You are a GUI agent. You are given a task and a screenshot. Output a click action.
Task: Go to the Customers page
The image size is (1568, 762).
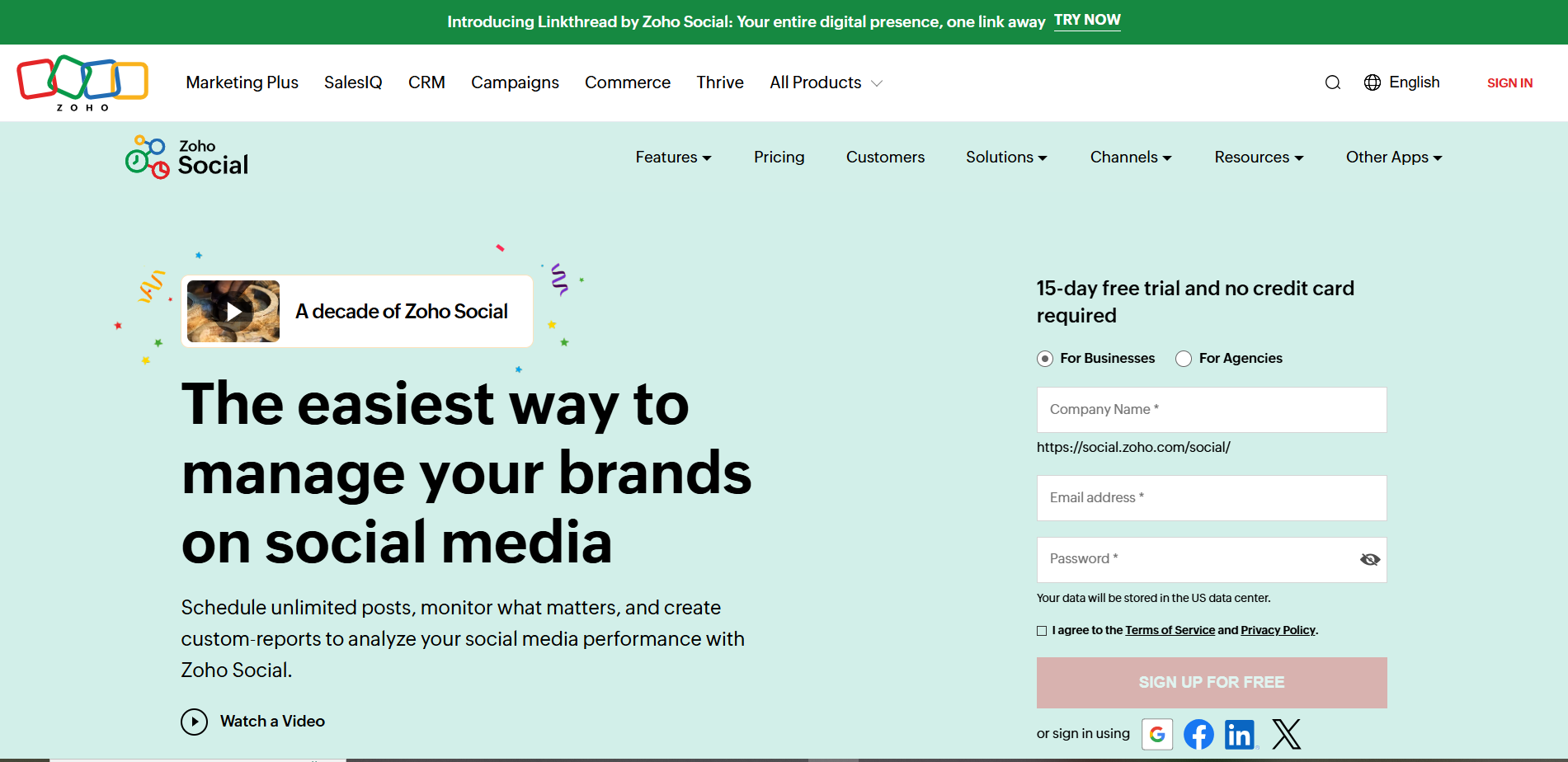point(885,157)
